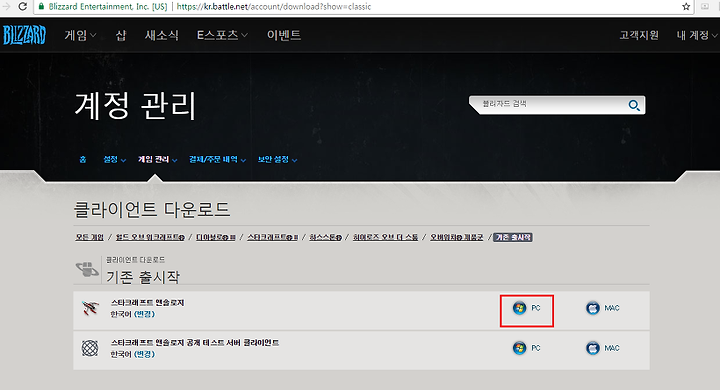
Task: Change language for 스타크래프트 앤솔로지 (변경)
Action: (x=144, y=314)
